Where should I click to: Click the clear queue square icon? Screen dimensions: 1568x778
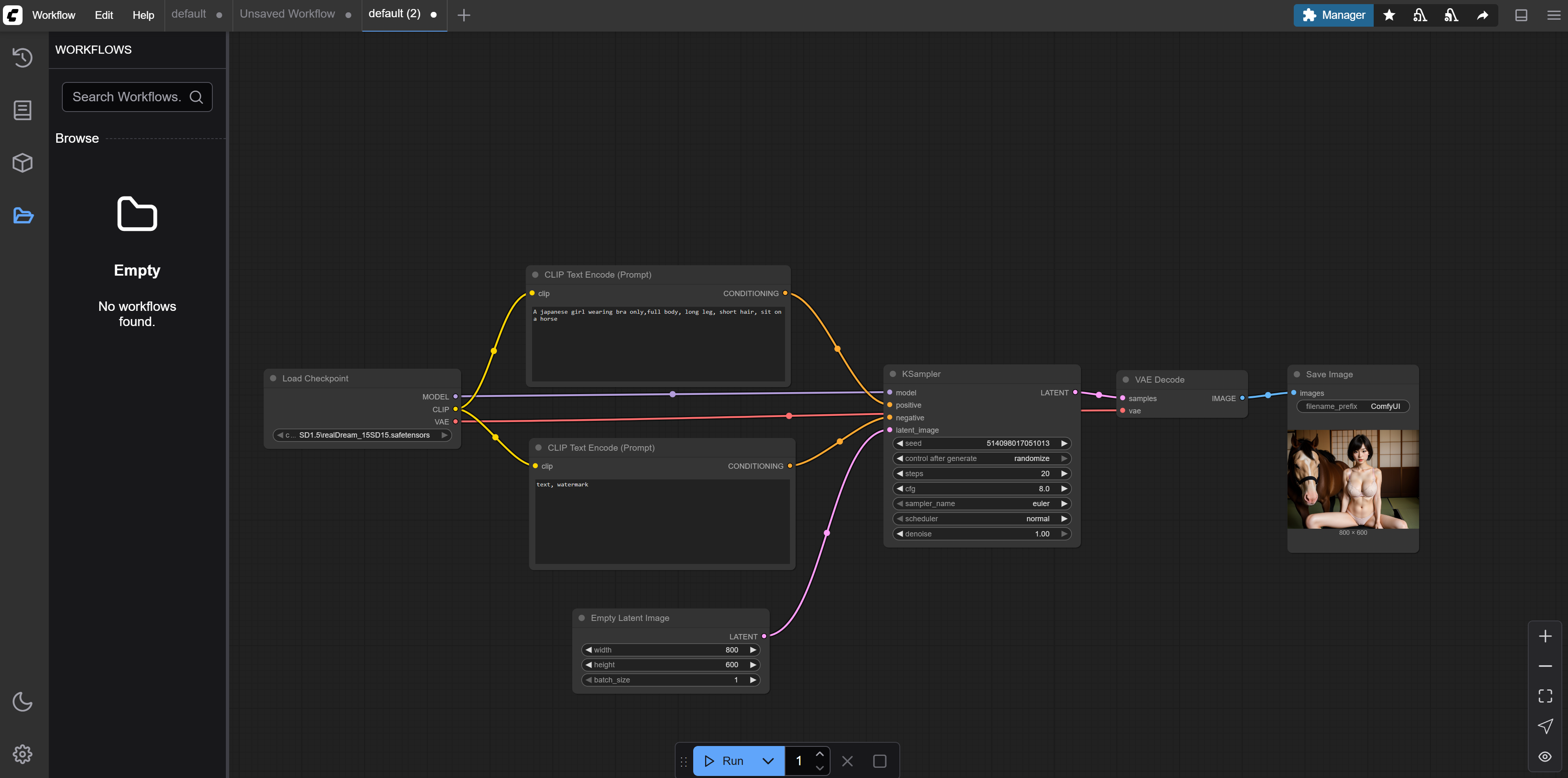(x=880, y=761)
